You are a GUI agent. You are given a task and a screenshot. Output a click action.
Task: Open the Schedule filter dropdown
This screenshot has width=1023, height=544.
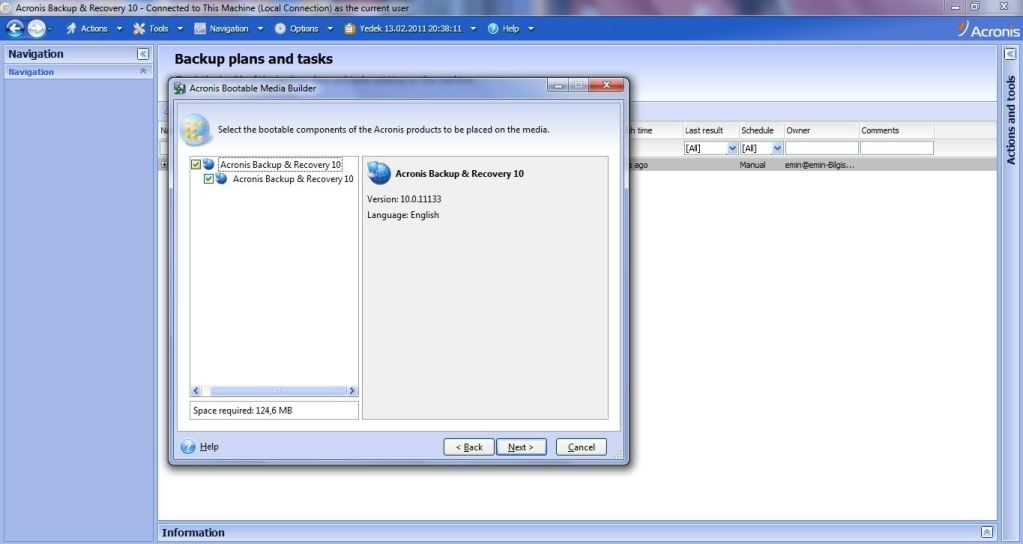[777, 148]
